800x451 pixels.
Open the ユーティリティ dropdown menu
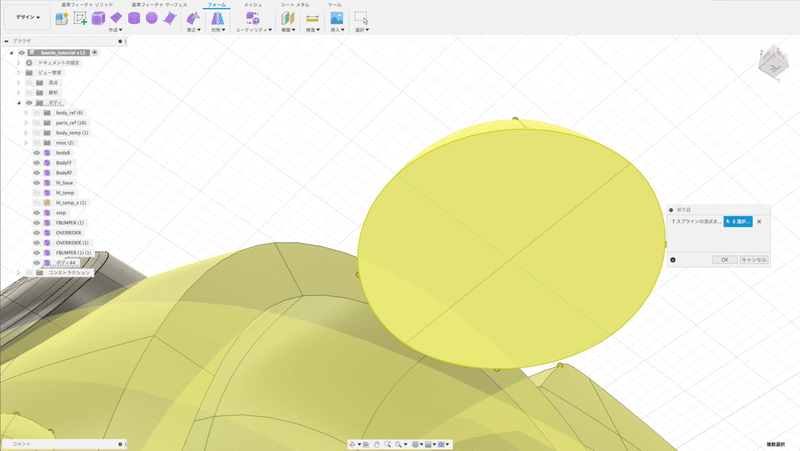[x=254, y=30]
